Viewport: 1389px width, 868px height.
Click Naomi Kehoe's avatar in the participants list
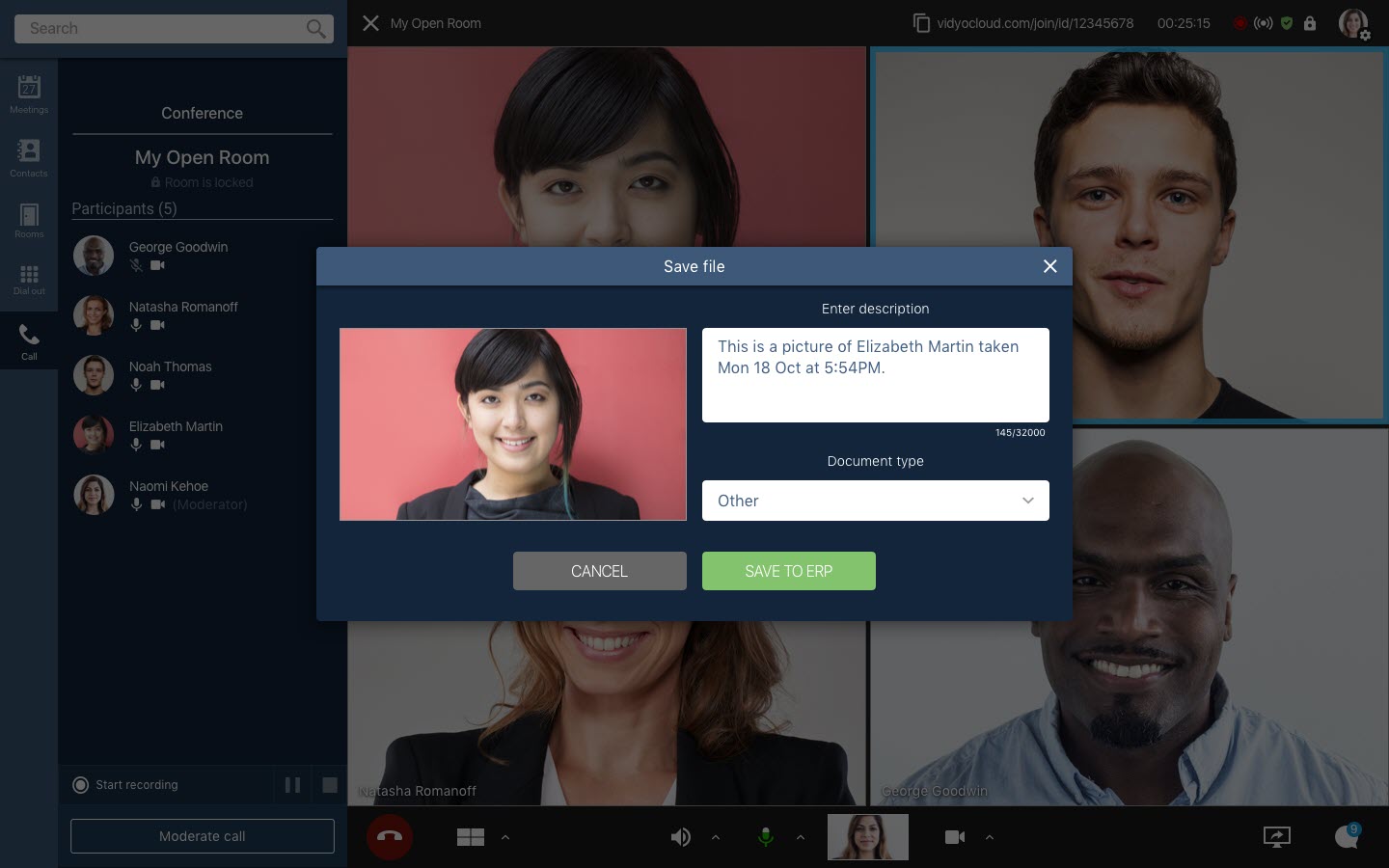(94, 495)
